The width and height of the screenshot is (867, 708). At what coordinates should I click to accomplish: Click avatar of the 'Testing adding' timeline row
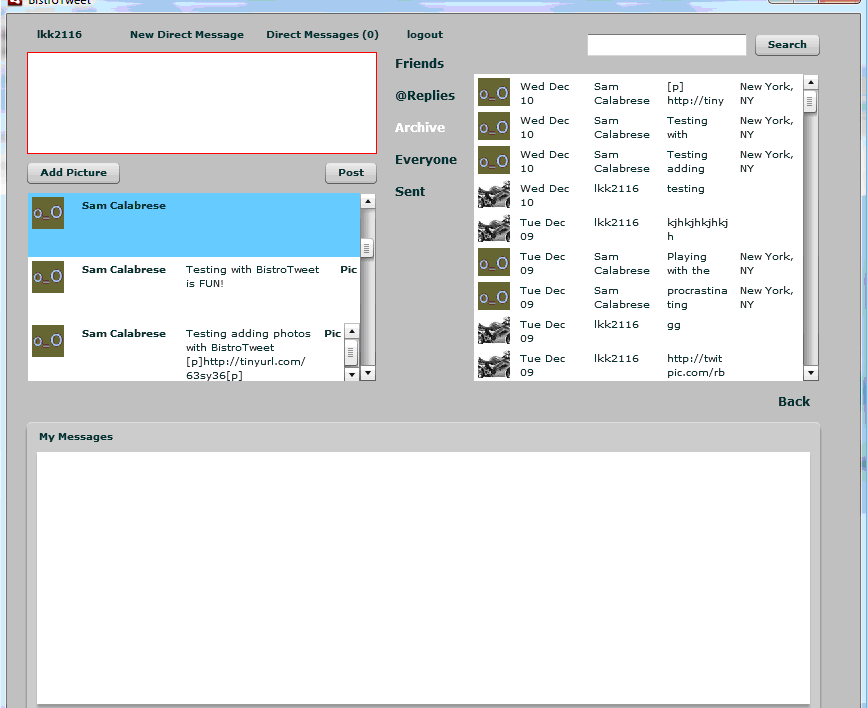coord(494,160)
